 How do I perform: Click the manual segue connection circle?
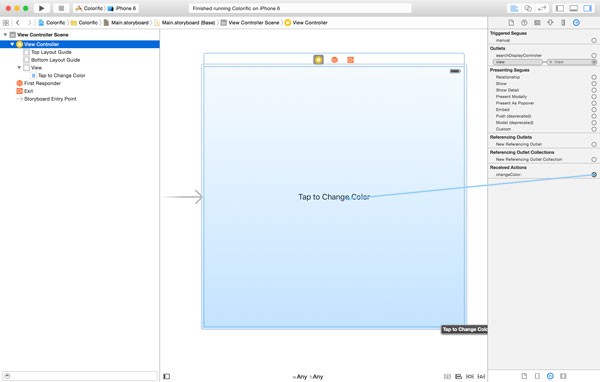point(594,40)
